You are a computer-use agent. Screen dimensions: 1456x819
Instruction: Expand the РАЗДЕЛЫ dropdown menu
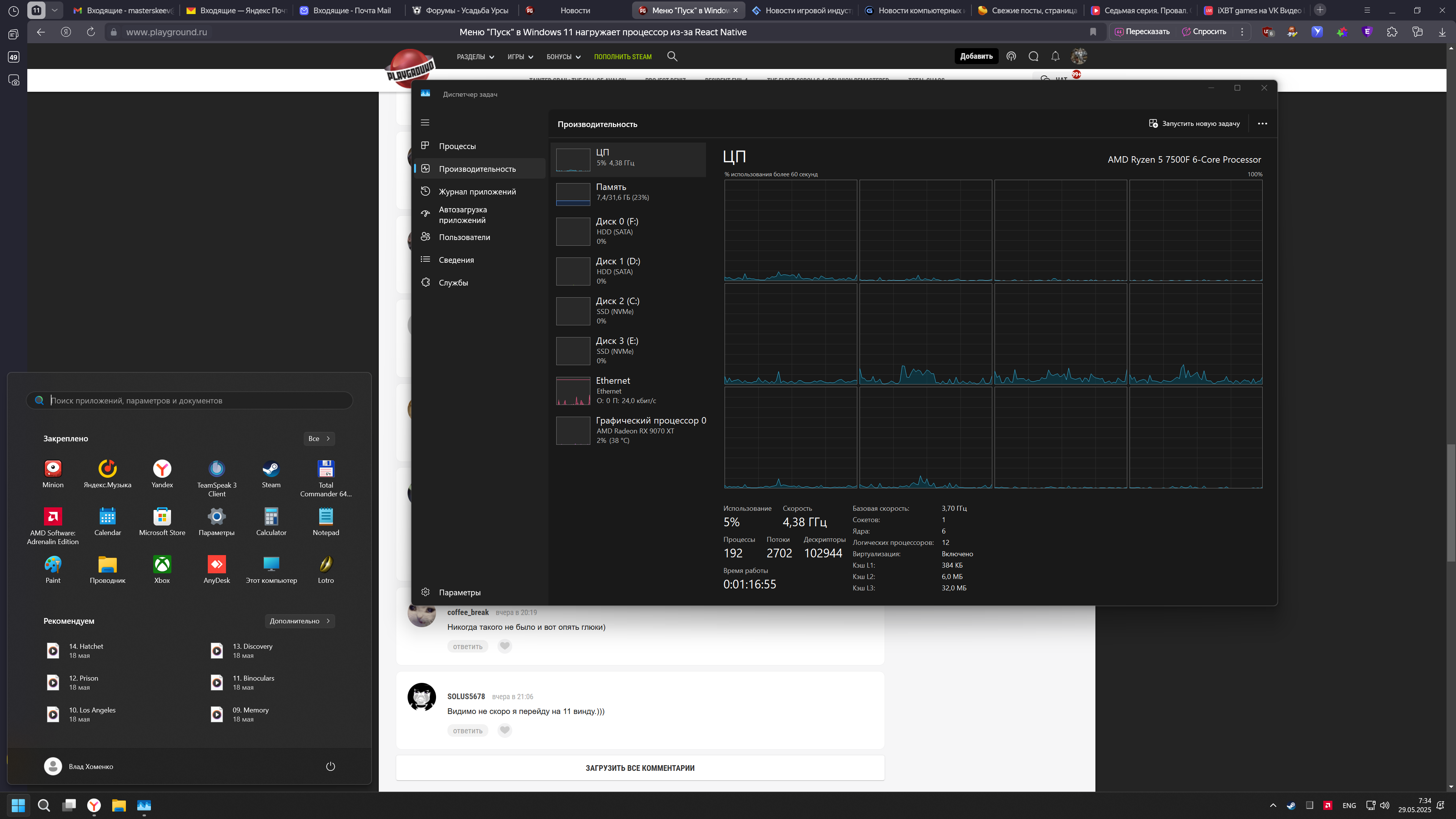pyautogui.click(x=475, y=57)
